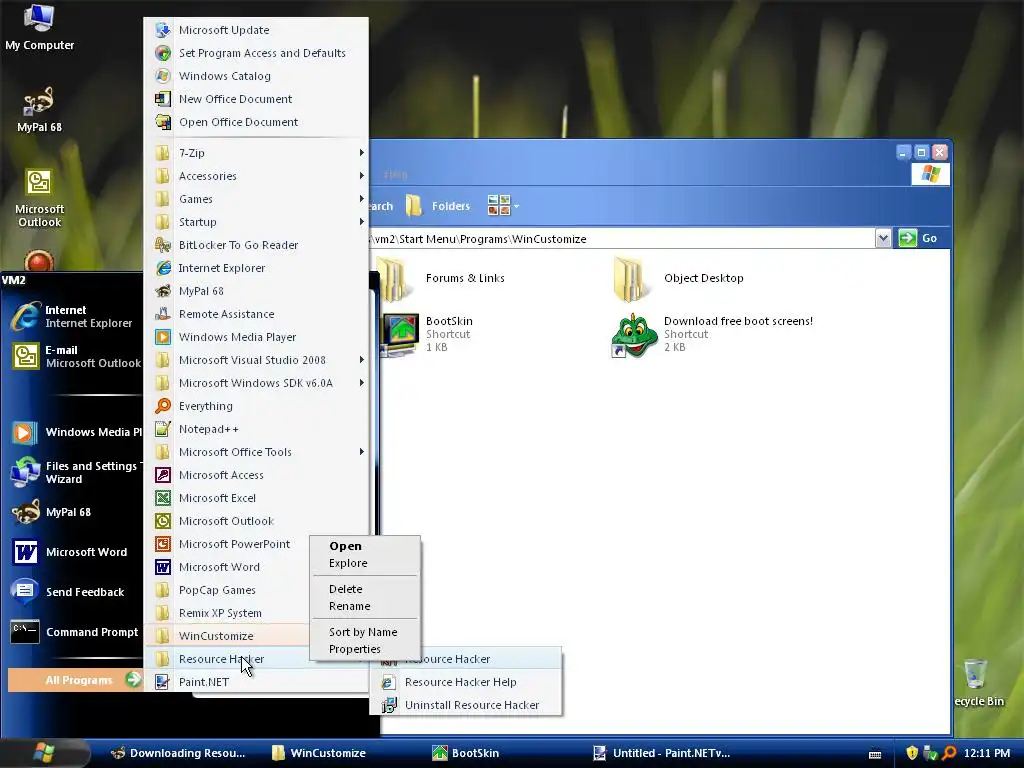This screenshot has width=1024, height=768.
Task: Open Properties from context menu
Action: [x=365, y=649]
